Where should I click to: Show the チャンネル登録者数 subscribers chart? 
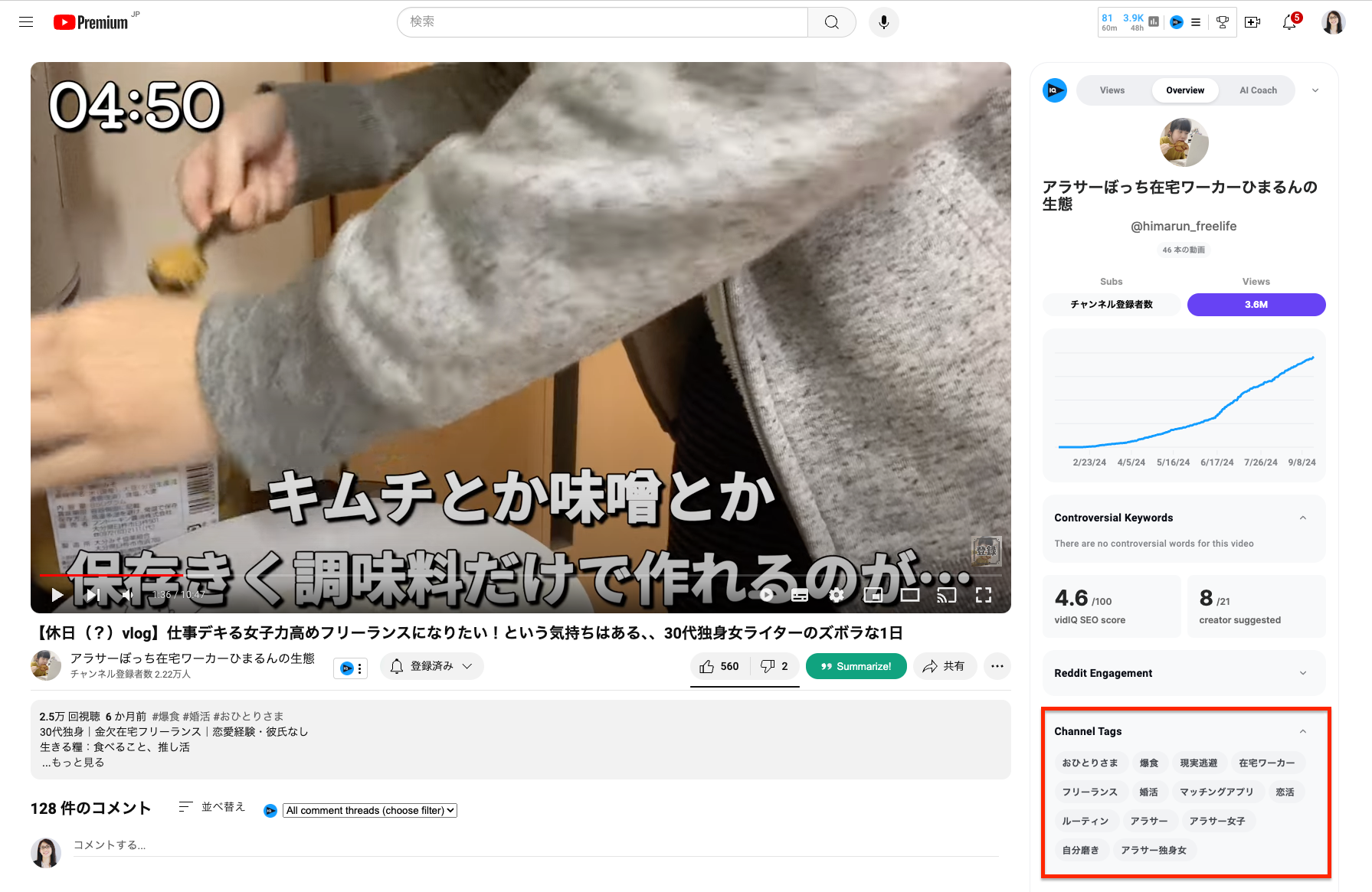coord(1112,305)
